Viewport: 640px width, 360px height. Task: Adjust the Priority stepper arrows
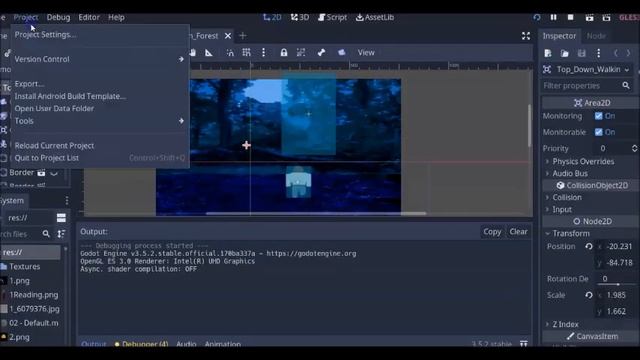pyautogui.click(x=634, y=149)
